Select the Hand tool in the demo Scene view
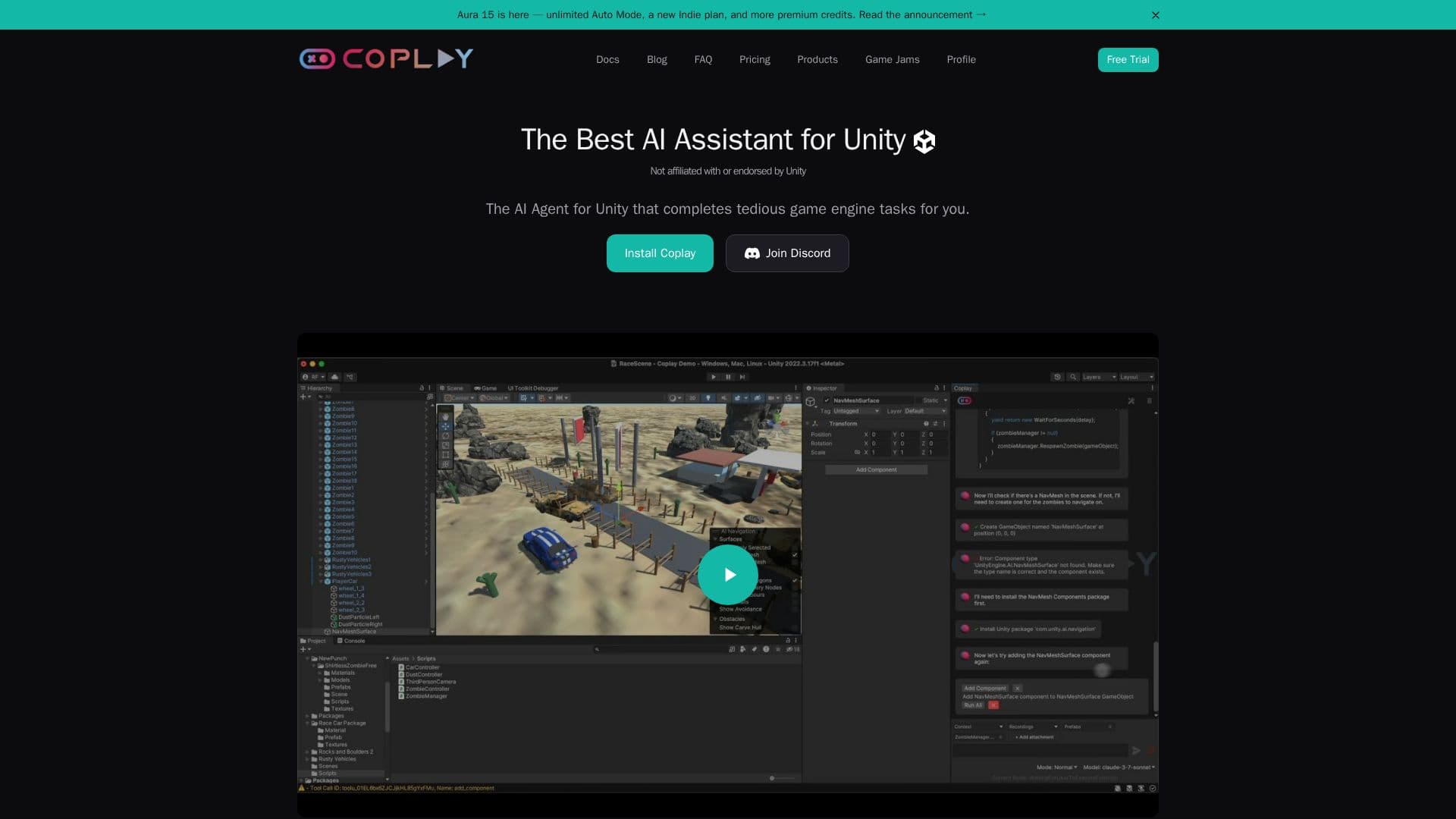 [445, 416]
